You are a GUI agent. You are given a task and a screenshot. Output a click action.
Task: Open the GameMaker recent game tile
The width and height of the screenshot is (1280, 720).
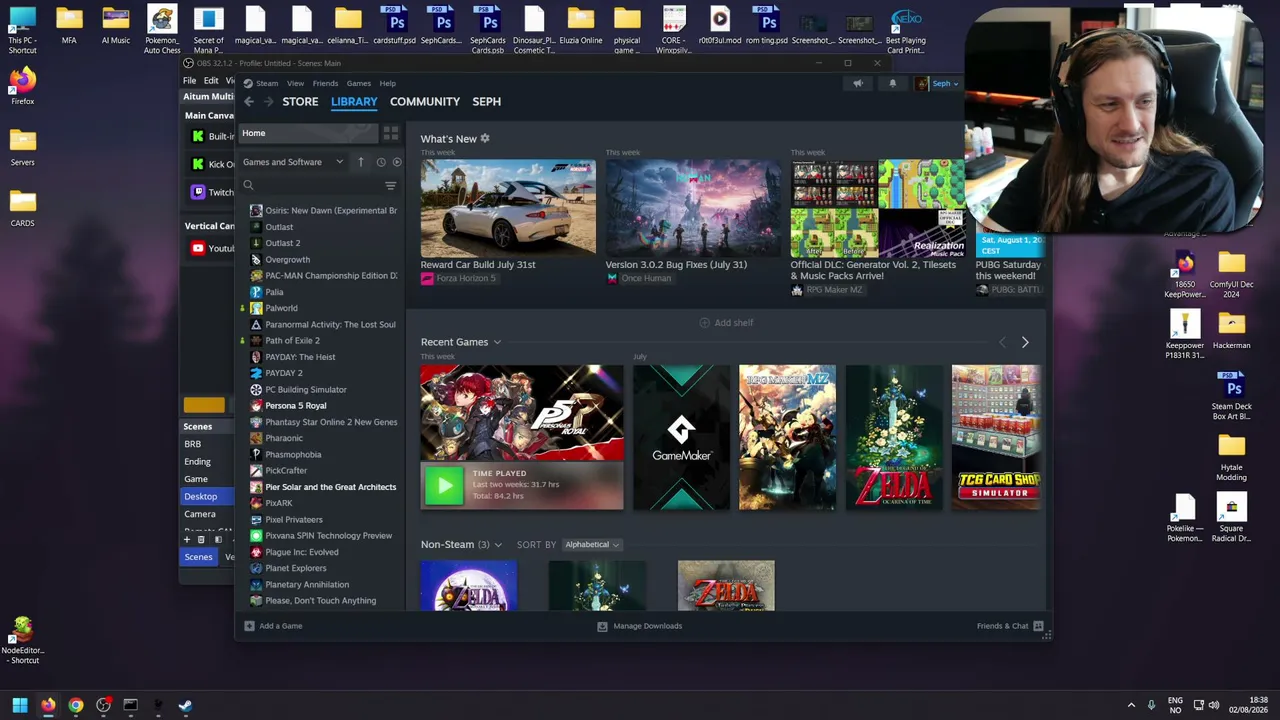pos(681,438)
